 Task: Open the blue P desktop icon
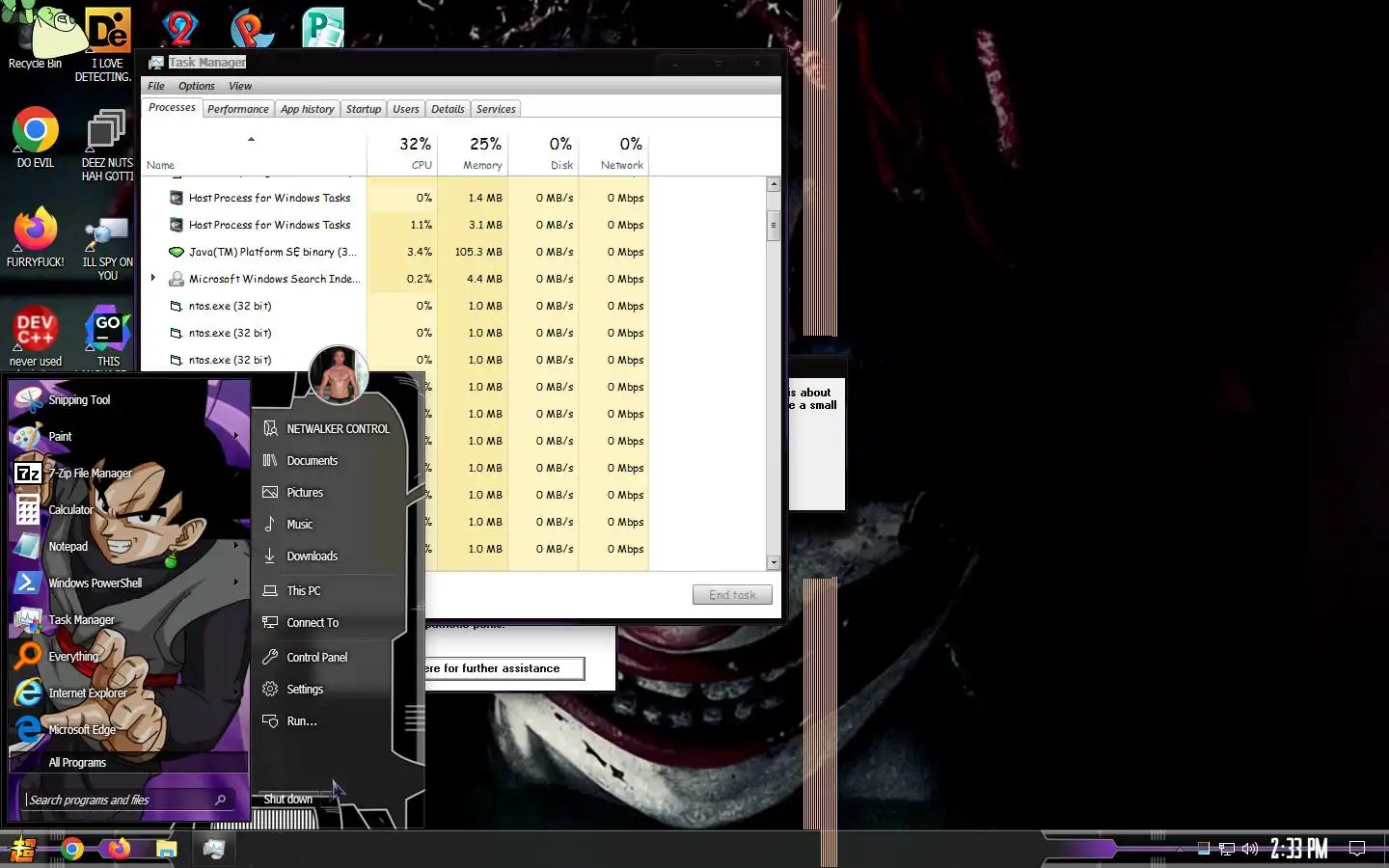click(x=252, y=27)
